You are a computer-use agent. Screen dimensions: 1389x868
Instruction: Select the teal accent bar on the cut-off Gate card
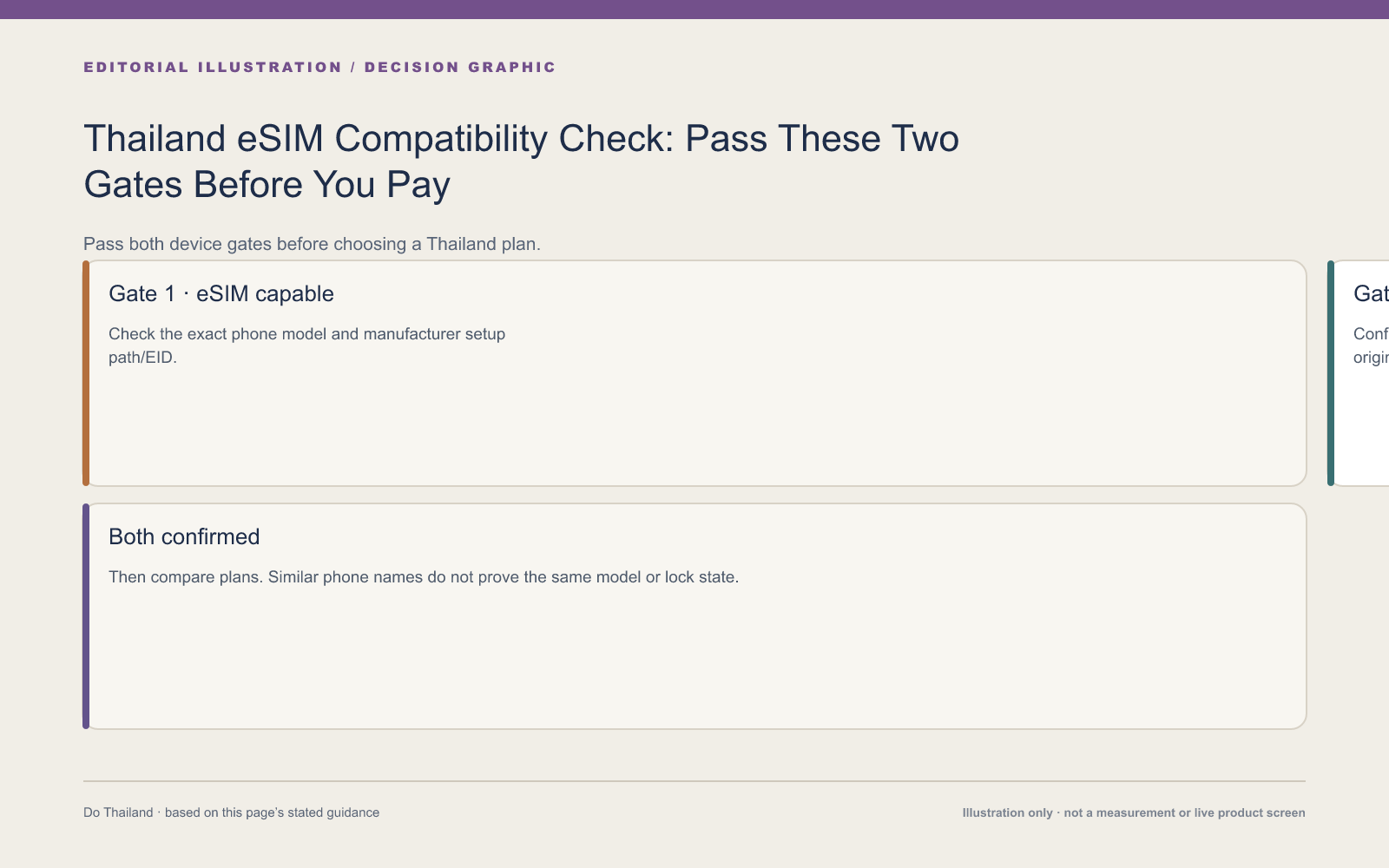coord(1331,373)
